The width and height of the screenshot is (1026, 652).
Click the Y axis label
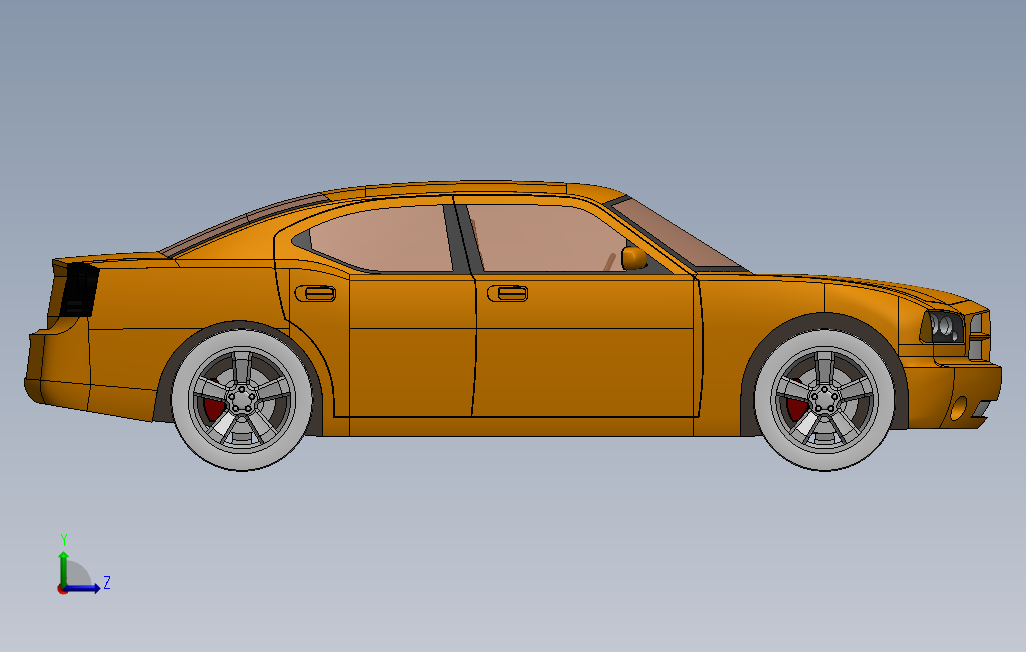tap(64, 540)
